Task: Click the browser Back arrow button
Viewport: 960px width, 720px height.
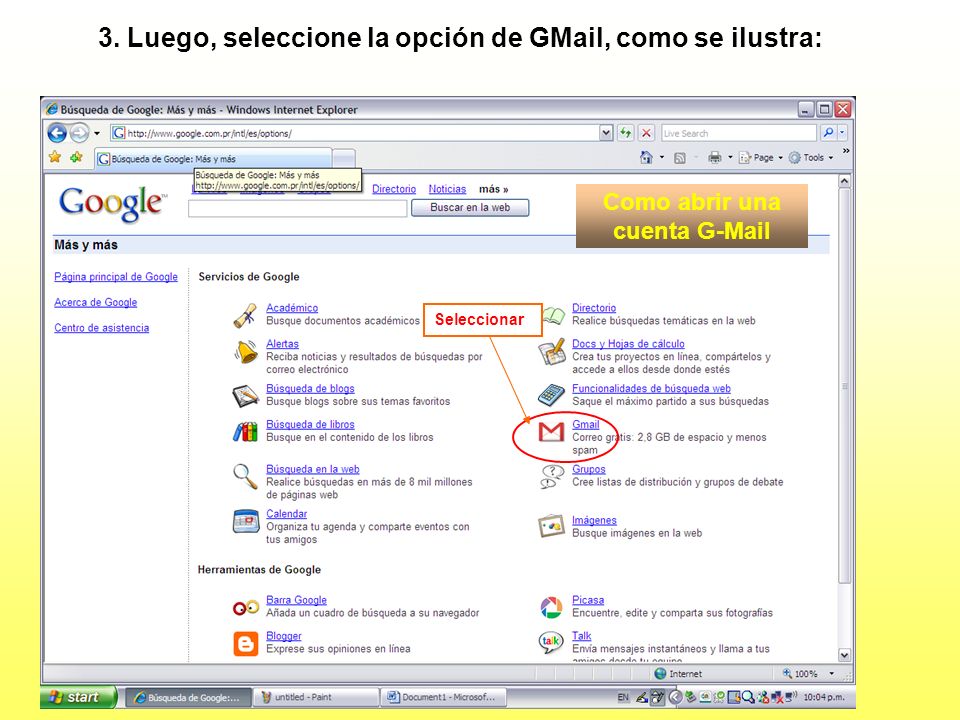Action: [x=58, y=133]
